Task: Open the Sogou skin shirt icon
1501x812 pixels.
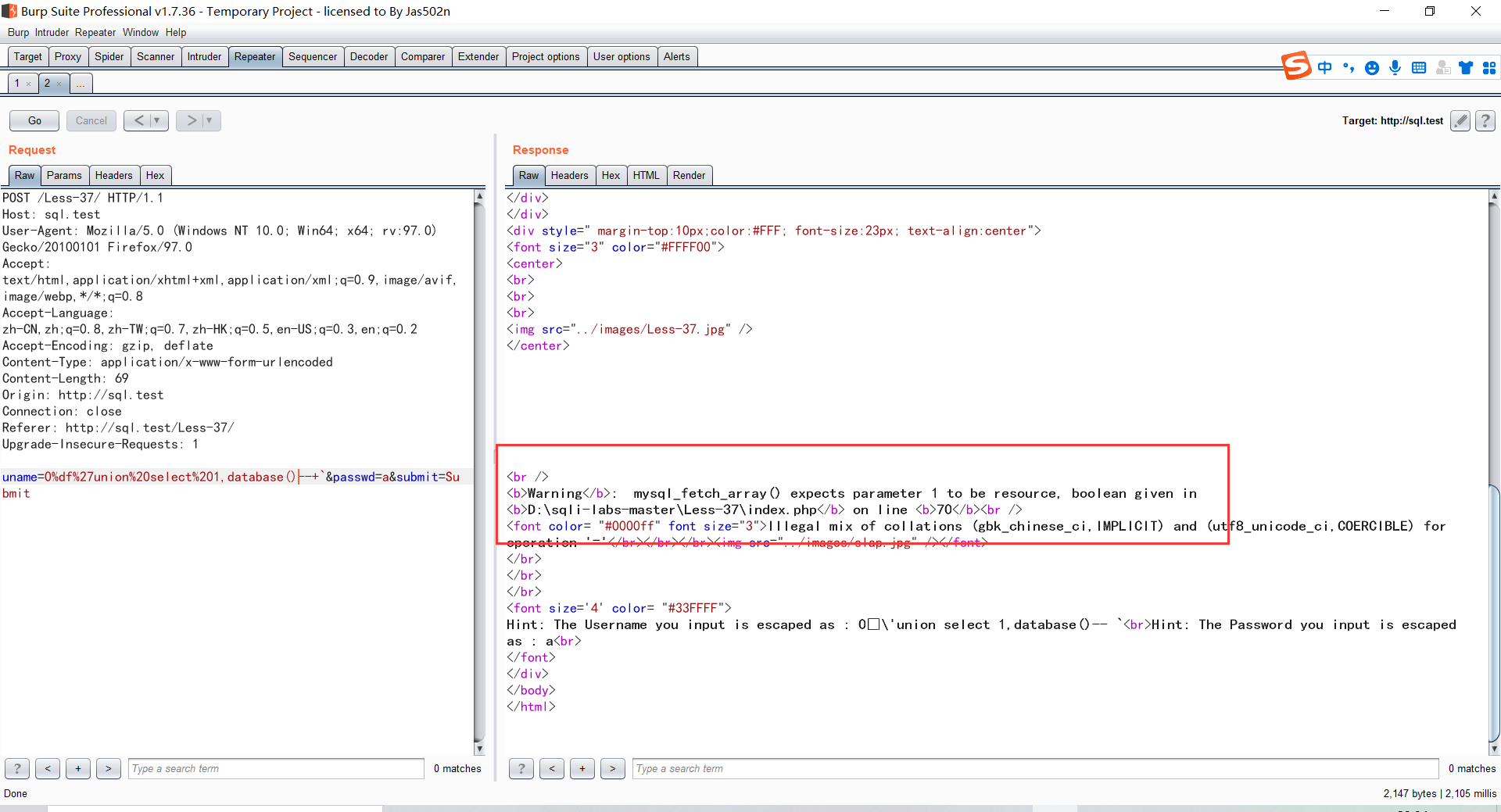Action: click(1466, 68)
